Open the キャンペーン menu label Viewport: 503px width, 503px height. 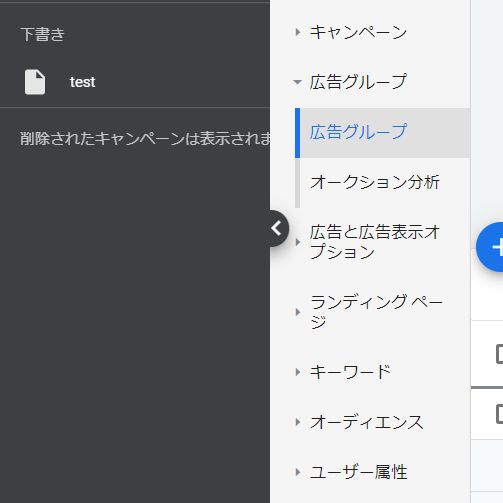(x=358, y=32)
